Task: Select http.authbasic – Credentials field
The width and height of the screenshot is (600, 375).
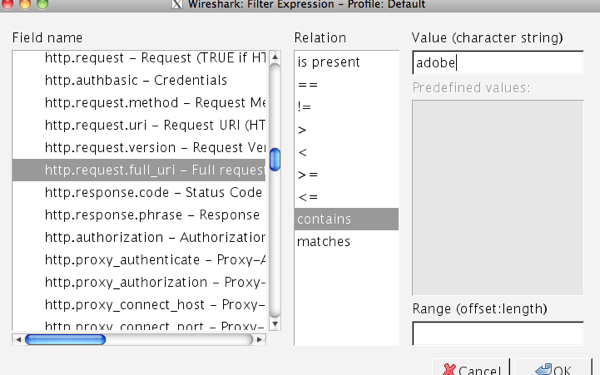Action: [139, 80]
